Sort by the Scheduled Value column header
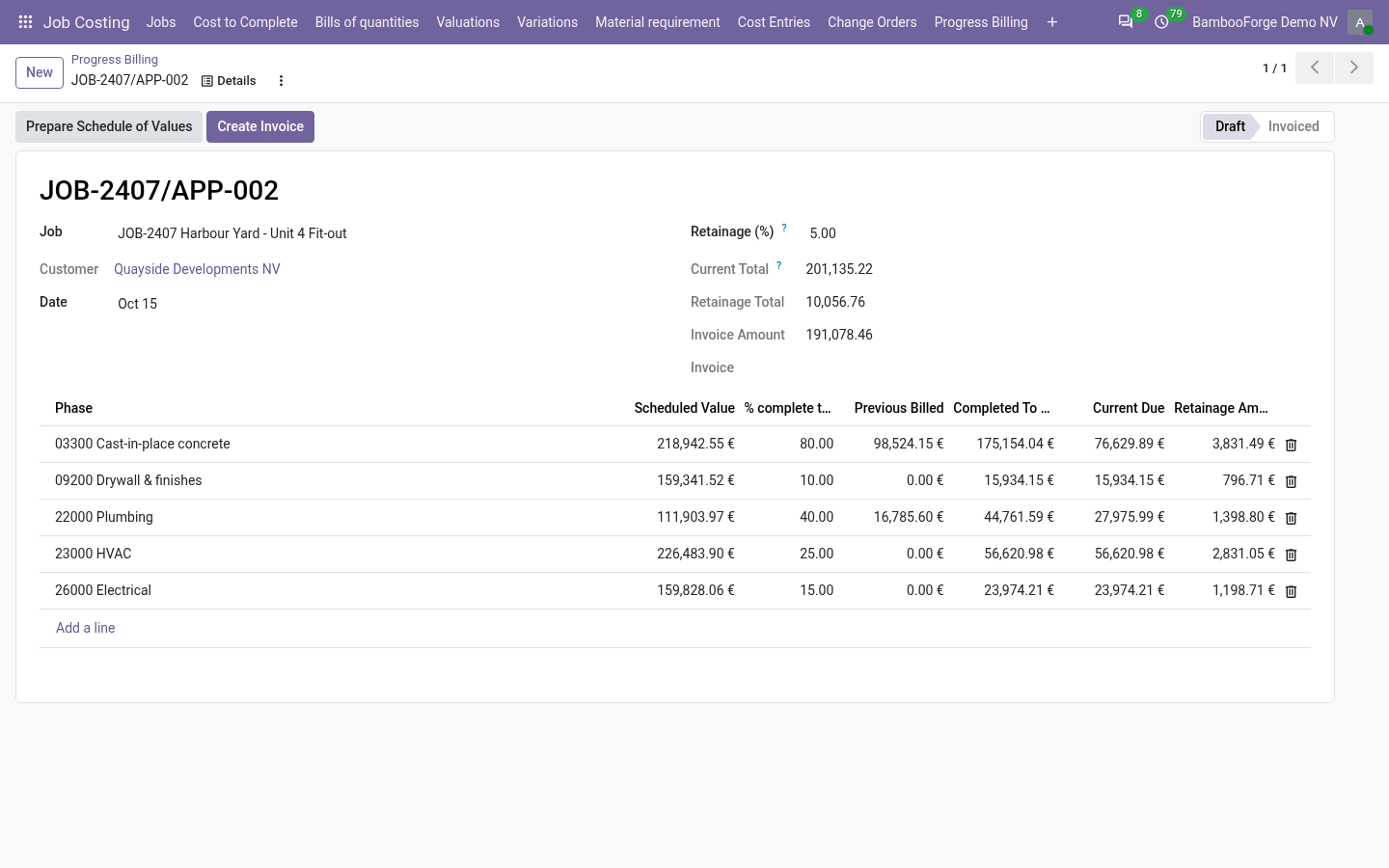1389x868 pixels. (x=684, y=408)
